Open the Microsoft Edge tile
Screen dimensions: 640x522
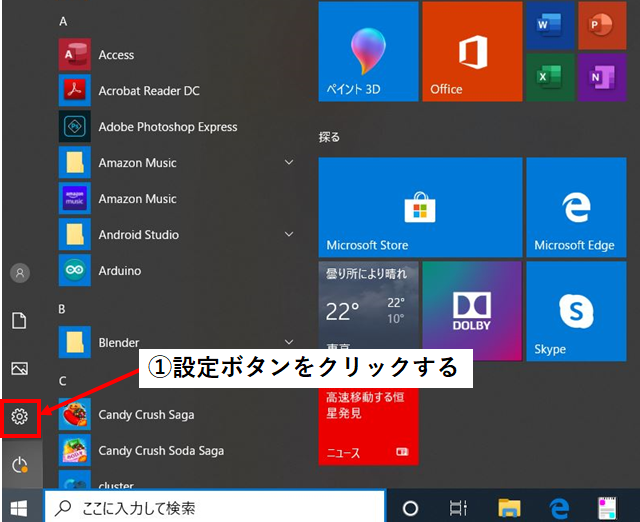[x=576, y=207]
